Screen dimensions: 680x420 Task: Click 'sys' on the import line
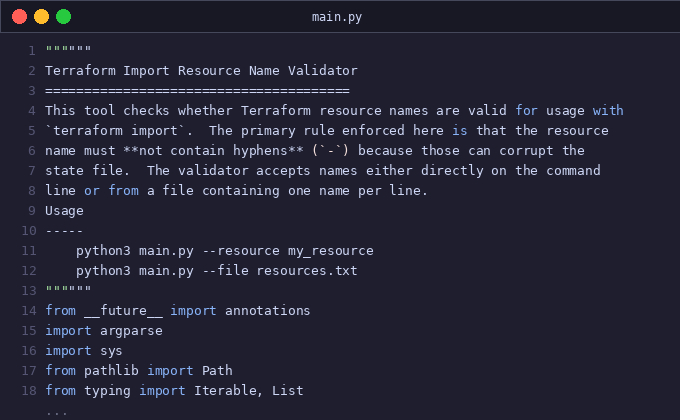pos(111,351)
